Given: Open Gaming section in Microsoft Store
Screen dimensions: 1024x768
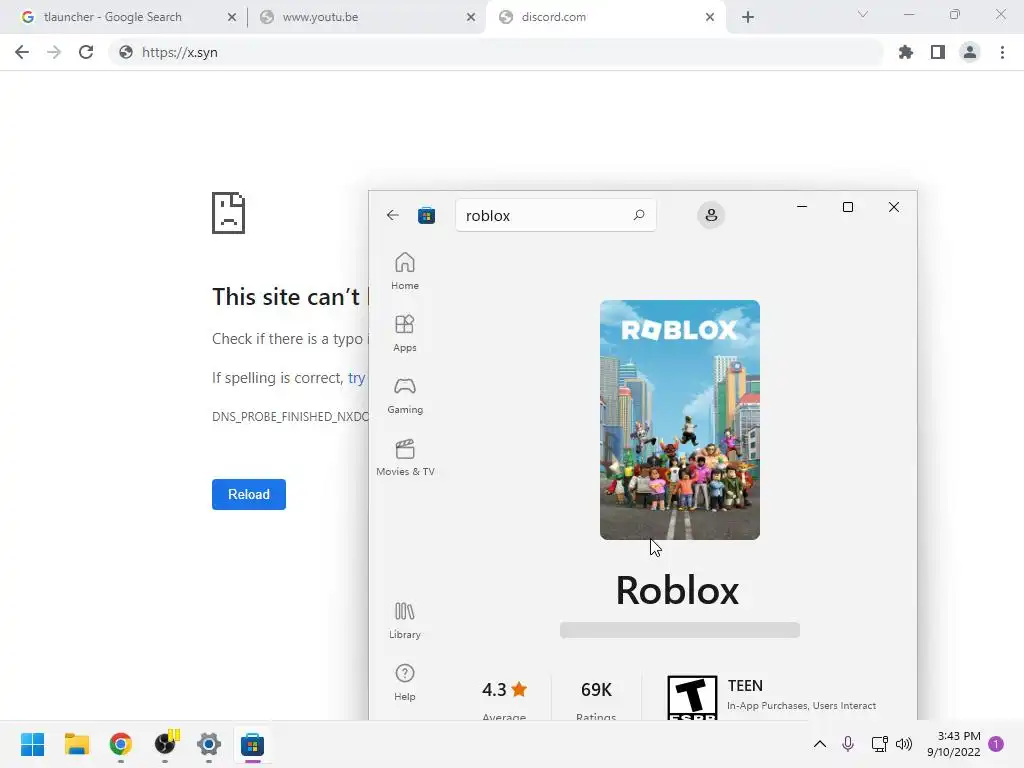Looking at the screenshot, I should pos(405,395).
